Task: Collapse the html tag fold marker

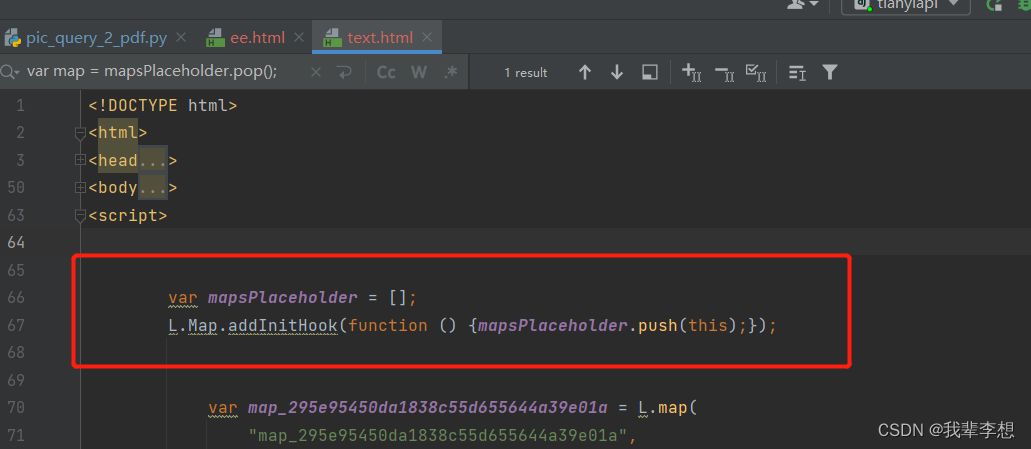Action: tap(80, 133)
